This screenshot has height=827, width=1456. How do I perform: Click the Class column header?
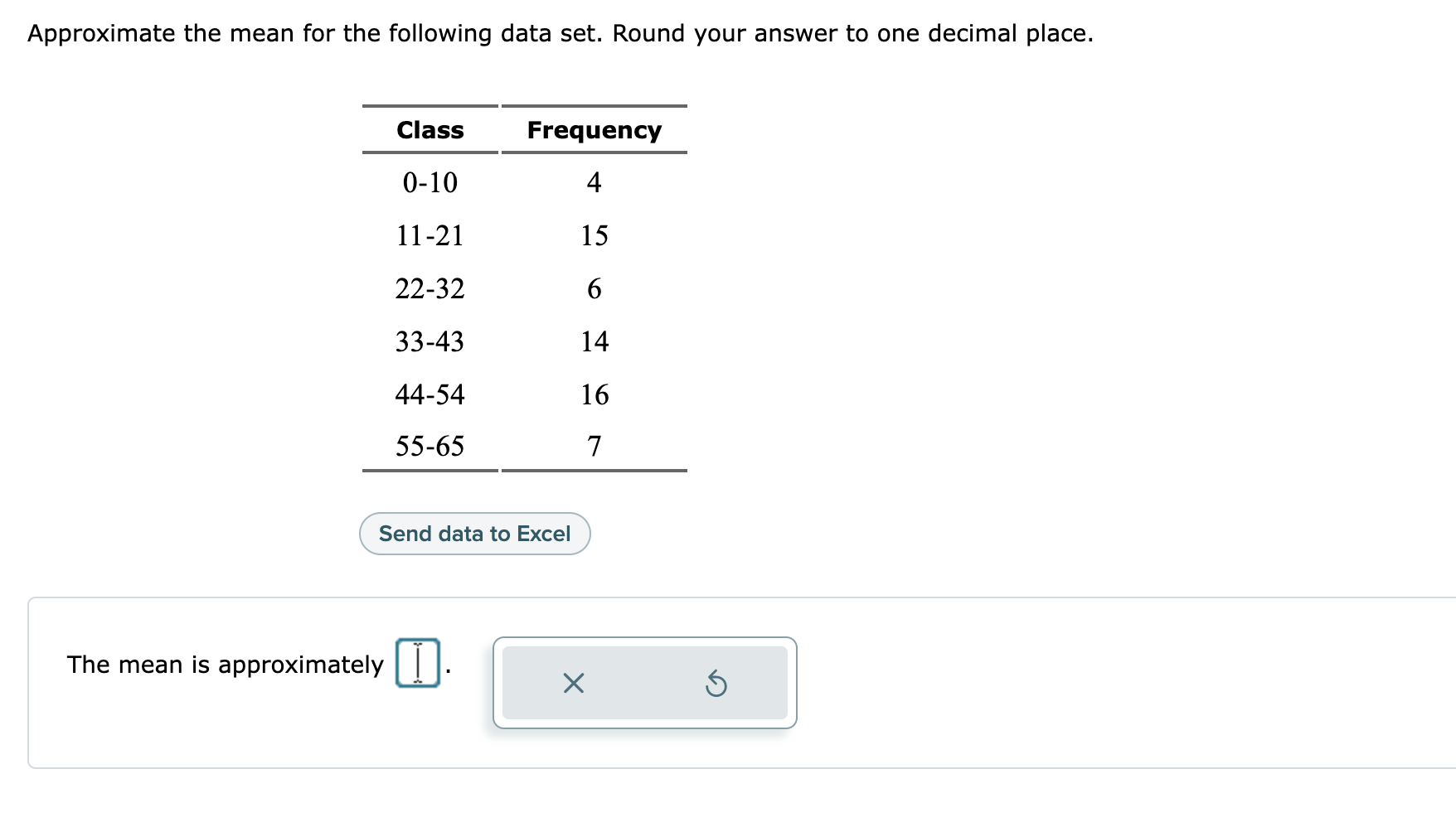(430, 129)
